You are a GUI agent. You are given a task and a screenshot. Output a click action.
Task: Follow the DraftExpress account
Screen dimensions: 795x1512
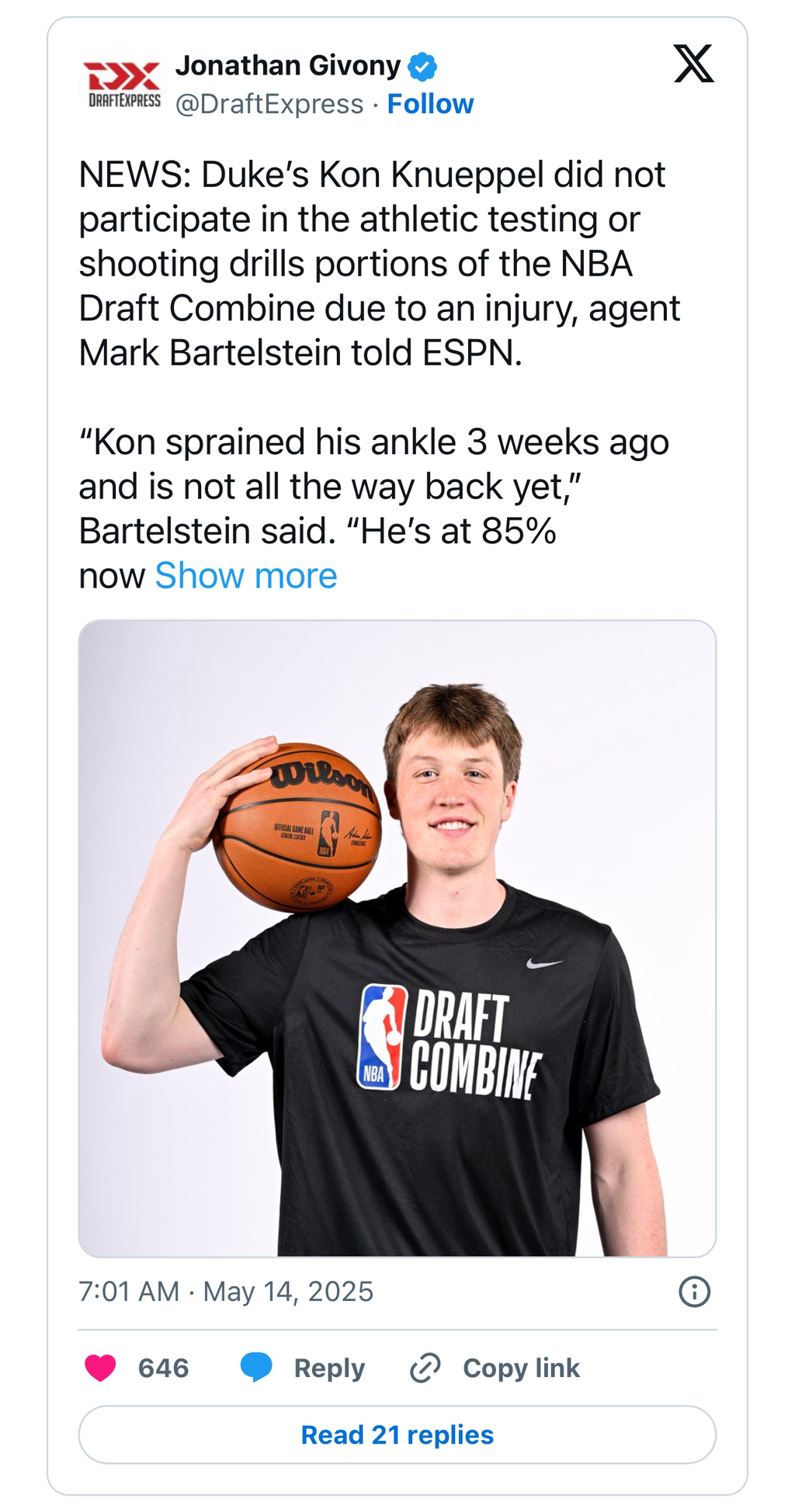pos(430,104)
